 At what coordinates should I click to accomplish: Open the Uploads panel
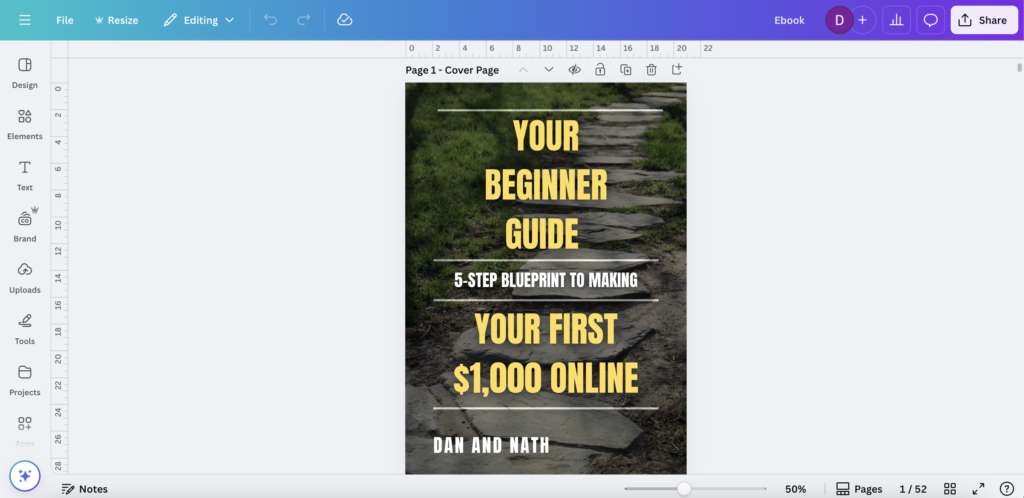coord(25,277)
